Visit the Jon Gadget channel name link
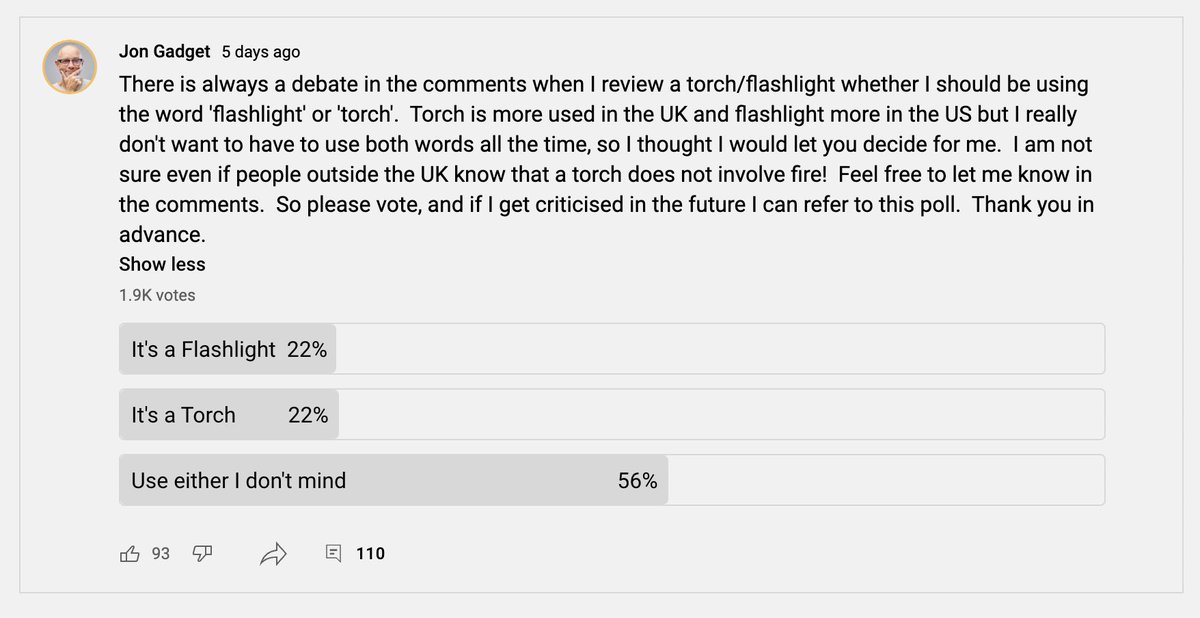 165,51
